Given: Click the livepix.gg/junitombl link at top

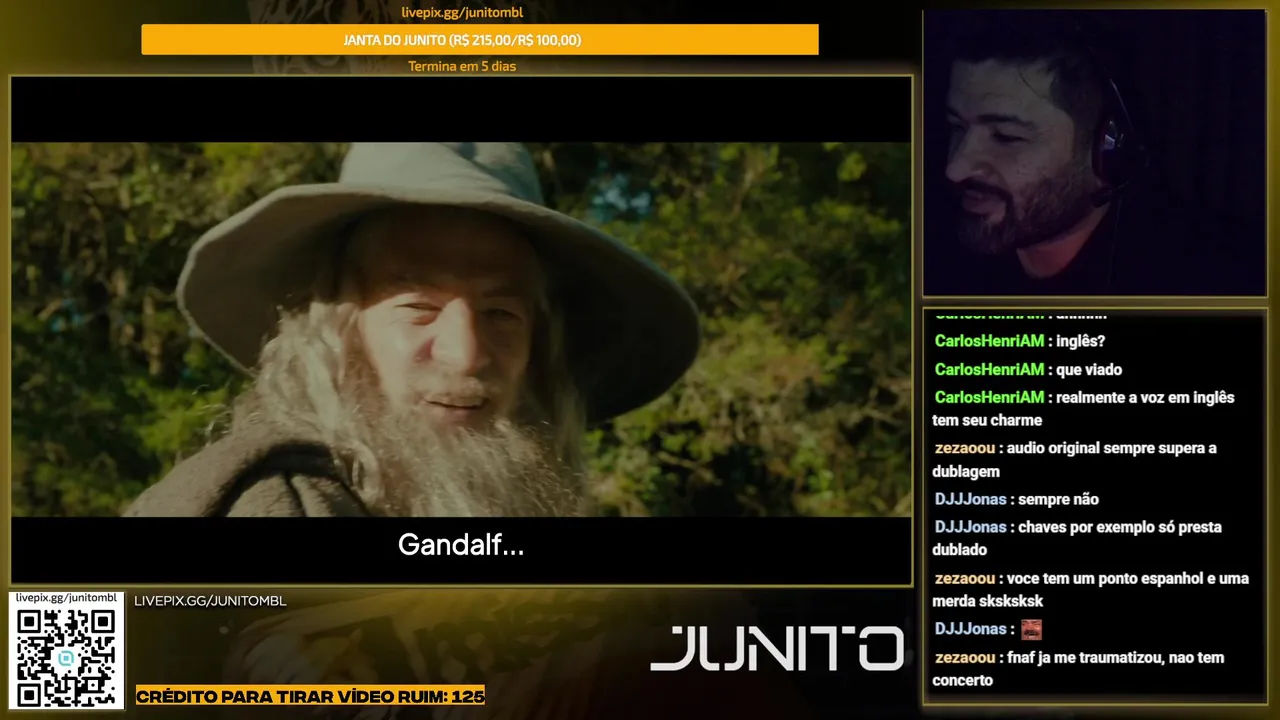Looking at the screenshot, I should coord(462,13).
